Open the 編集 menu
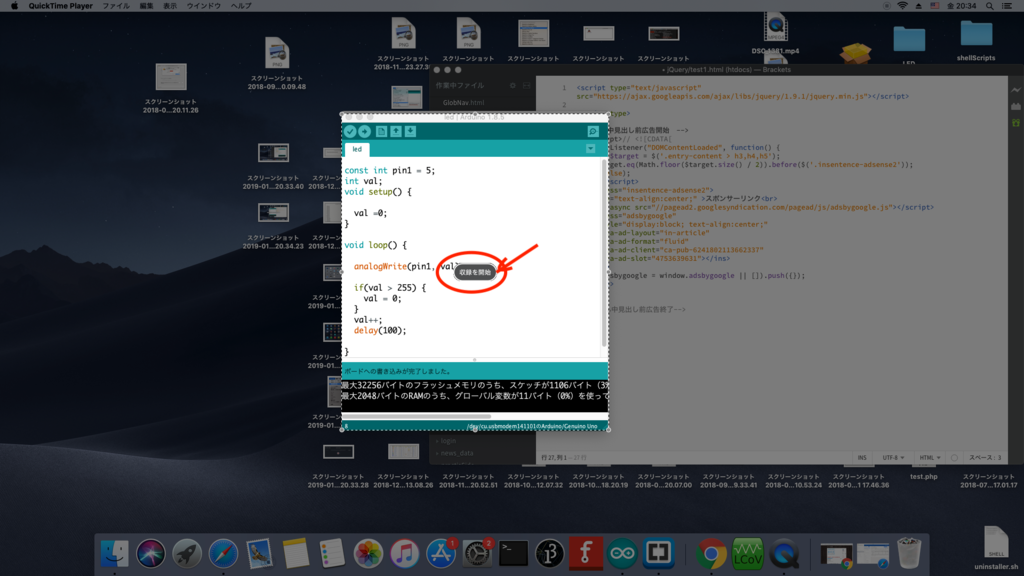This screenshot has width=1024, height=576. tap(146, 6)
